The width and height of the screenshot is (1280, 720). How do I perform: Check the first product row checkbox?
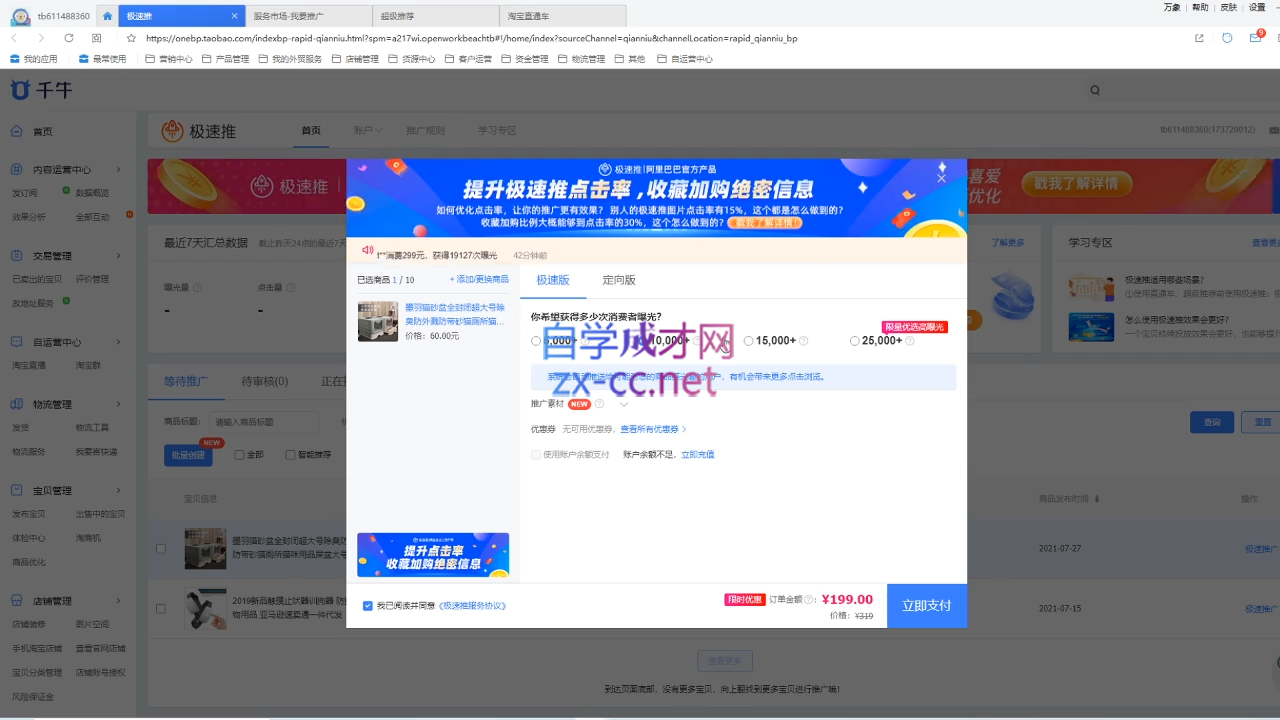(161, 548)
